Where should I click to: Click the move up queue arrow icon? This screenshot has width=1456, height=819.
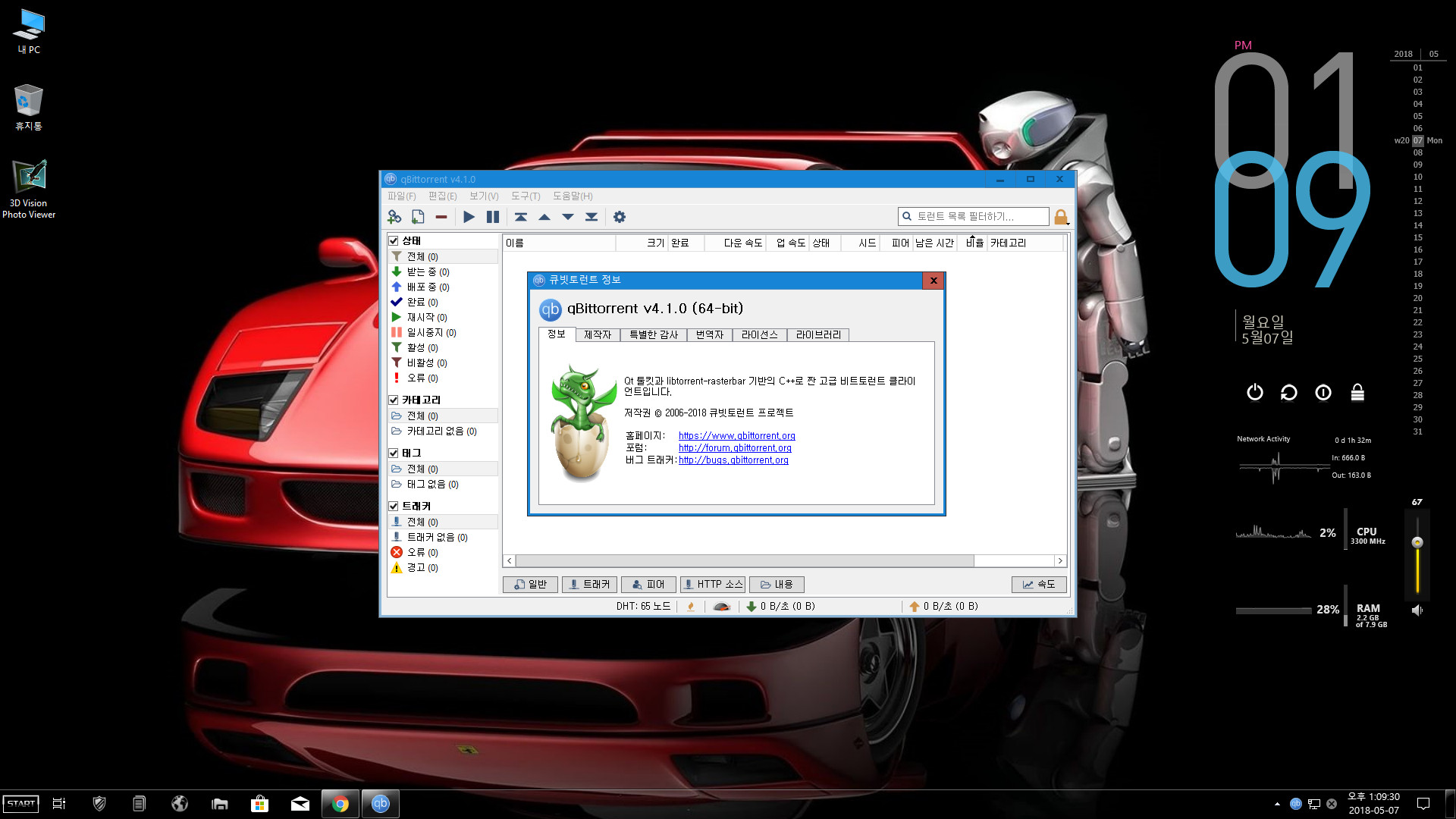click(544, 217)
